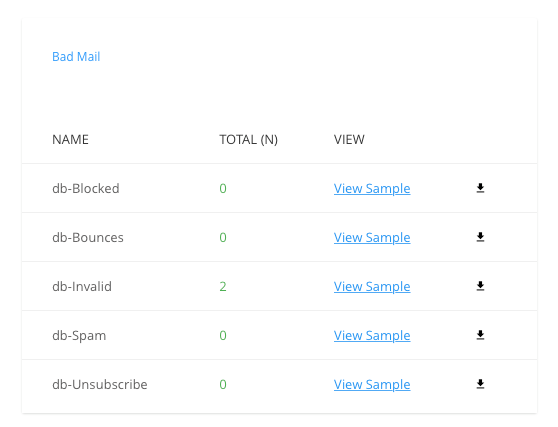Select the db-Blocked row name
558x427 pixels.
point(86,189)
